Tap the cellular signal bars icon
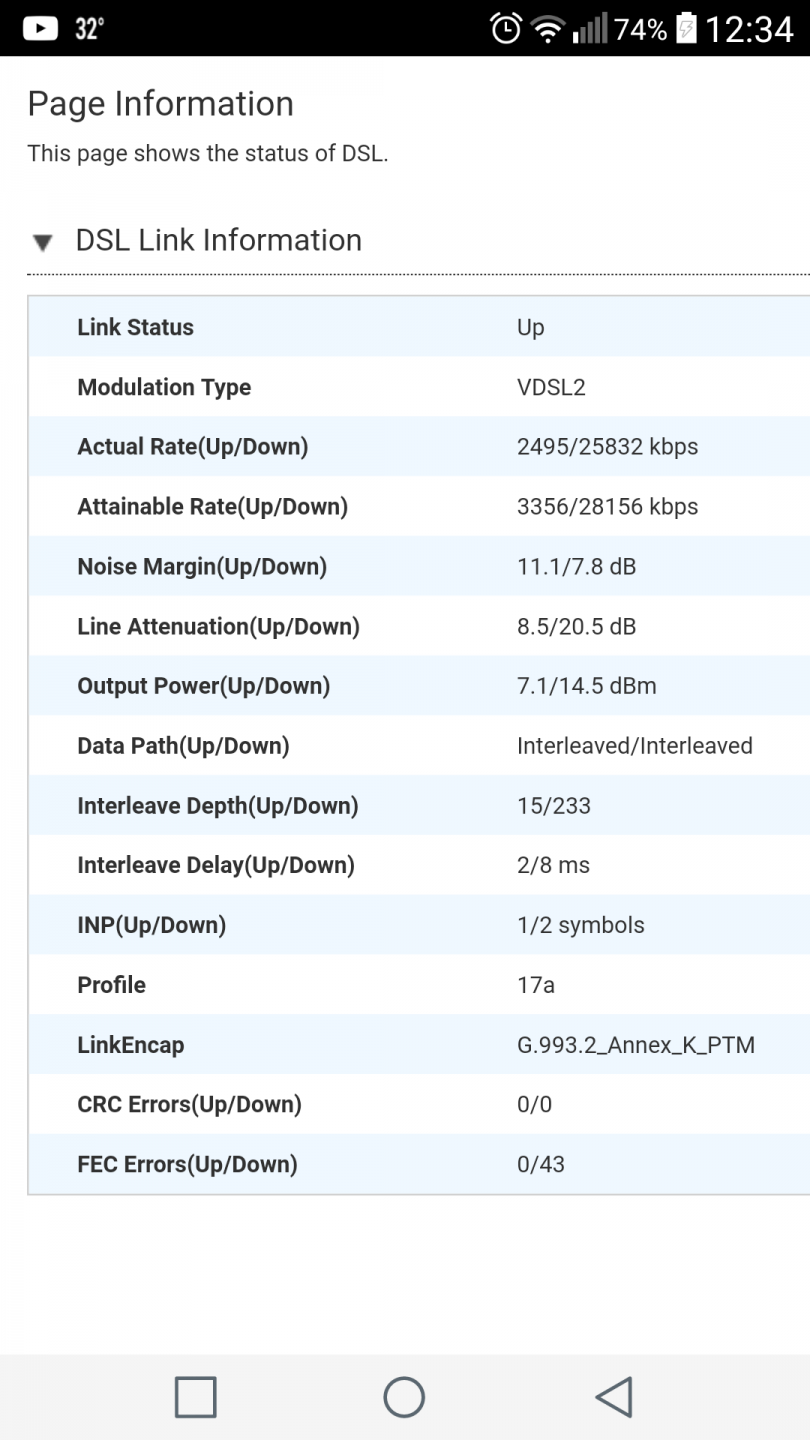810x1440 pixels. [x=590, y=30]
